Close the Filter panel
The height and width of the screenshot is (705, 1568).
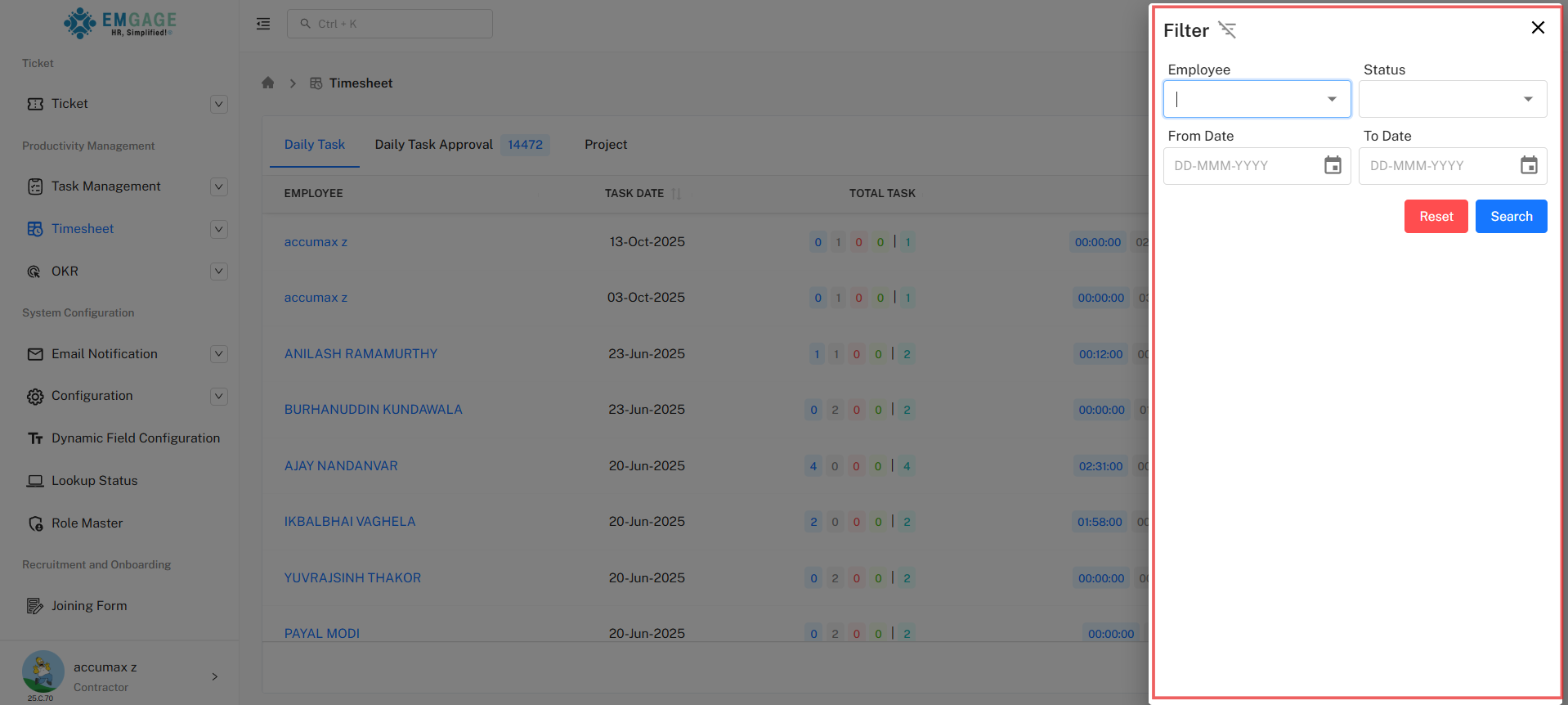pos(1537,28)
